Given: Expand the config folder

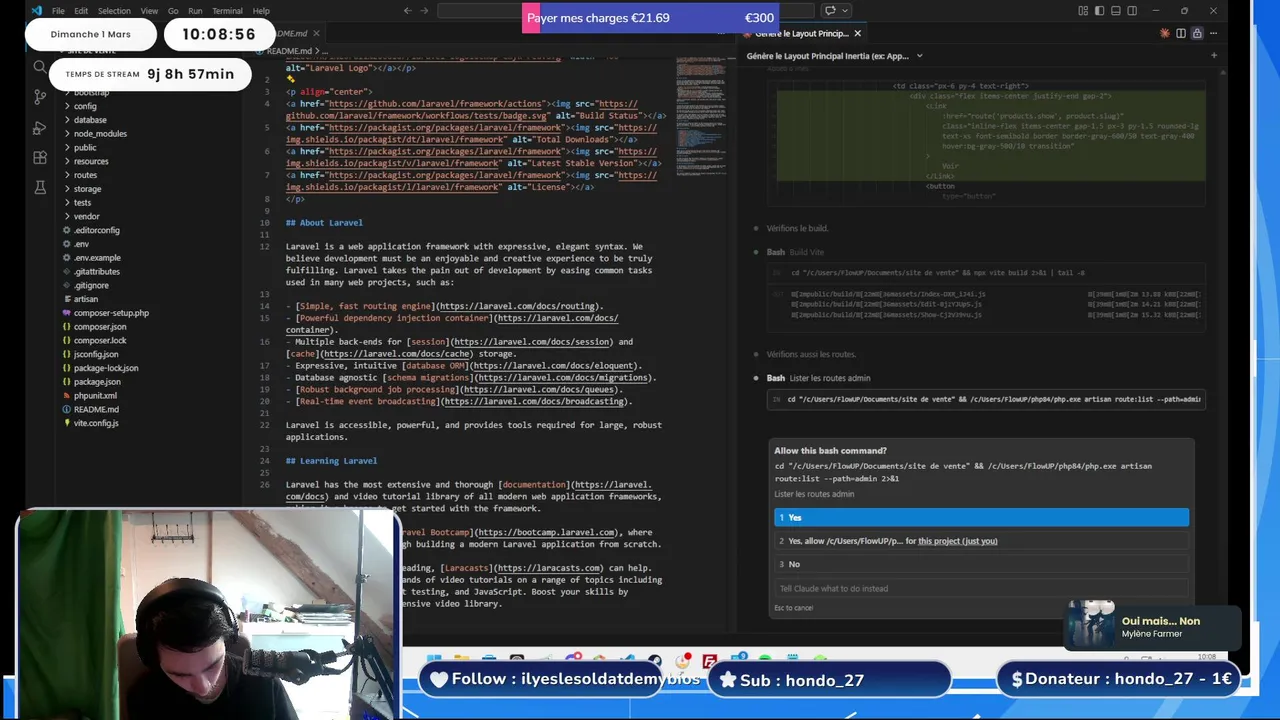Looking at the screenshot, I should pyautogui.click(x=85, y=106).
